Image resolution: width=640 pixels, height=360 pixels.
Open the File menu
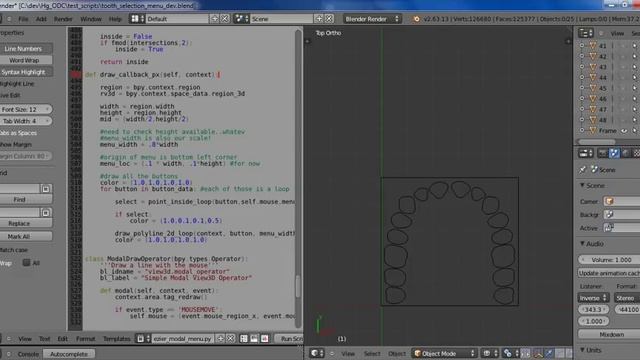pos(23,19)
